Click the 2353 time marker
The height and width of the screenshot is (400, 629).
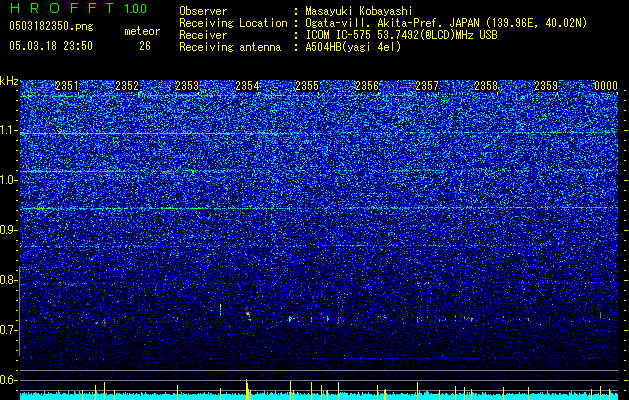pyautogui.click(x=187, y=86)
